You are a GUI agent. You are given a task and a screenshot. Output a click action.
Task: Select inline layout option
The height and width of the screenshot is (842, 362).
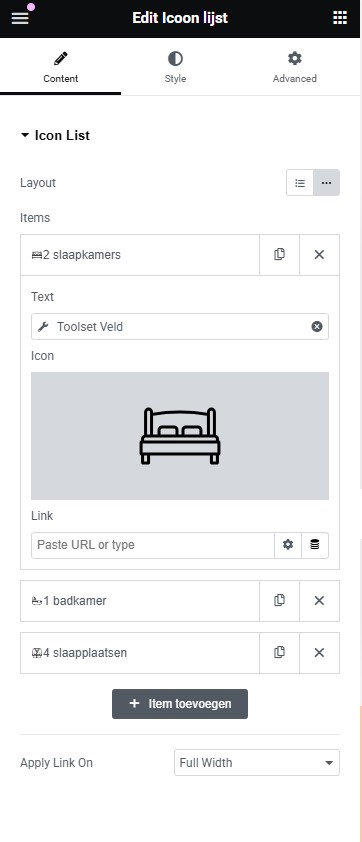coord(327,183)
